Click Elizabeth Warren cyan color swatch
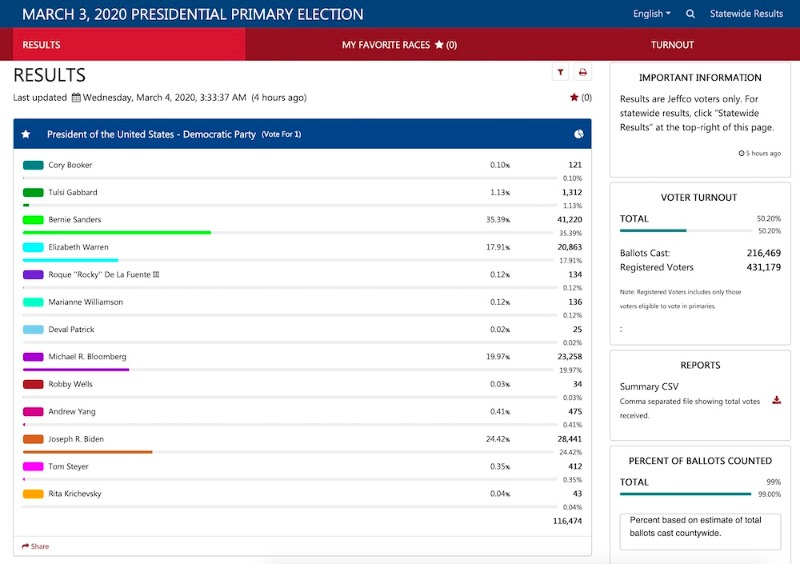The width and height of the screenshot is (800, 564). [33, 247]
